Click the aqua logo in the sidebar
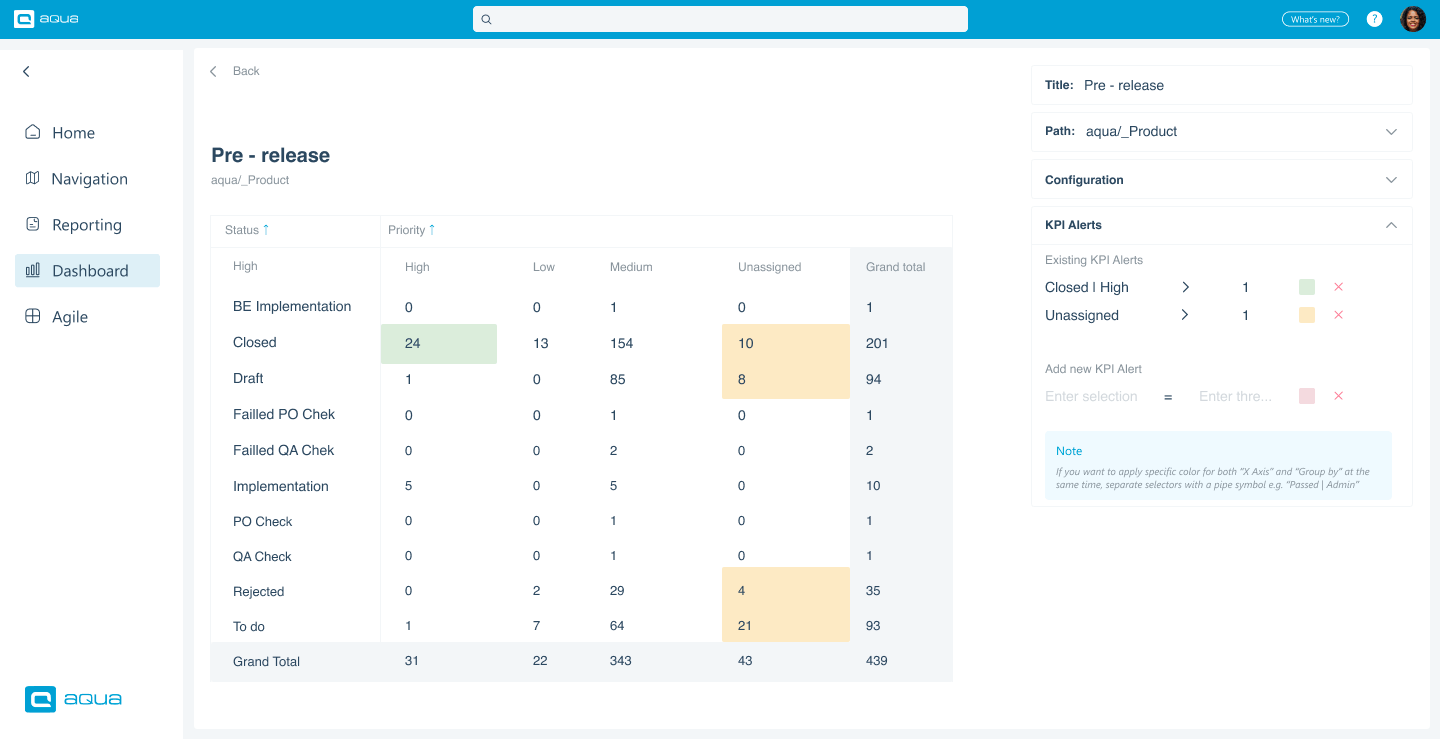 73,699
